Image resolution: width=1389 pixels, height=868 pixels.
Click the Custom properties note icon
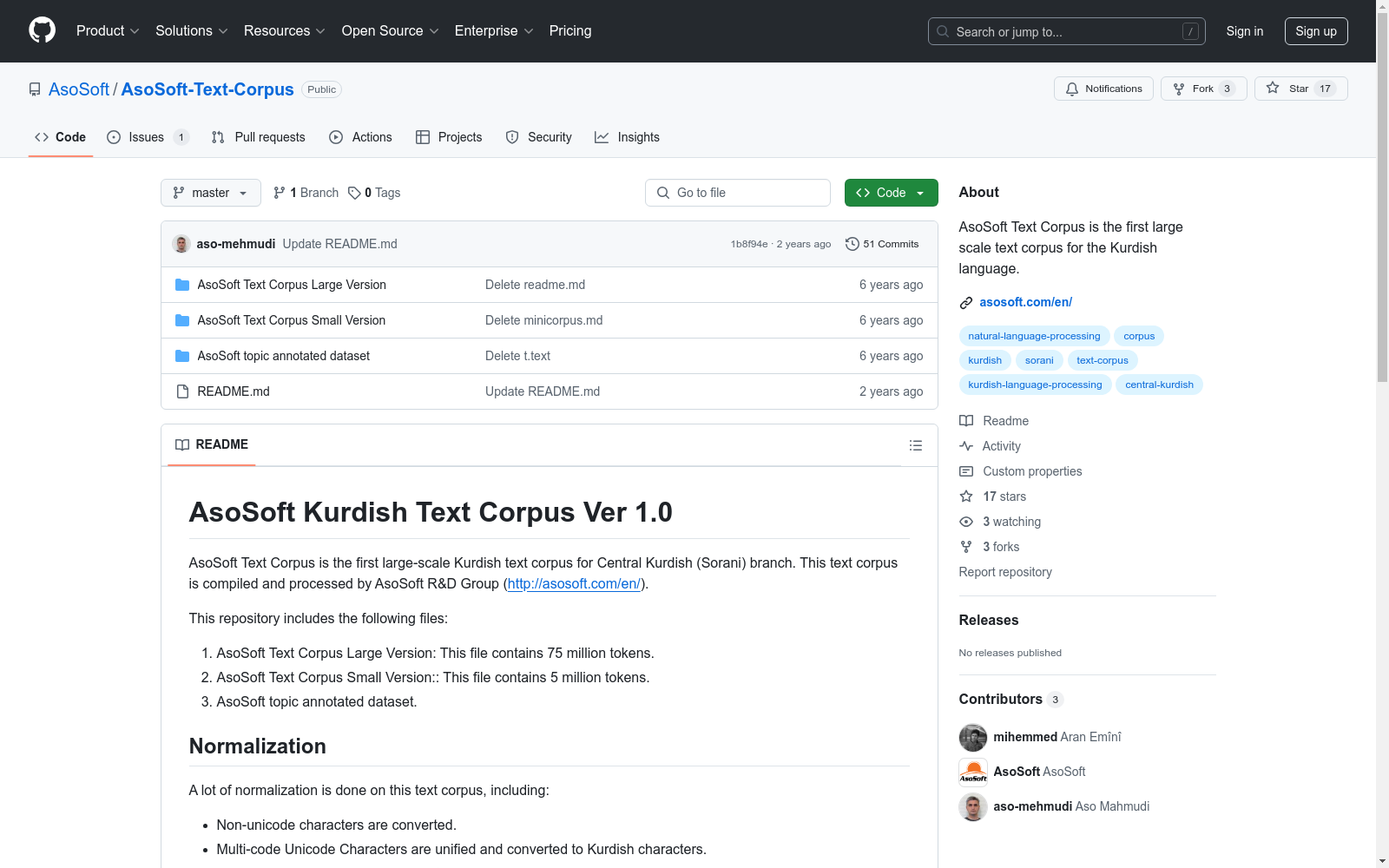tap(966, 471)
